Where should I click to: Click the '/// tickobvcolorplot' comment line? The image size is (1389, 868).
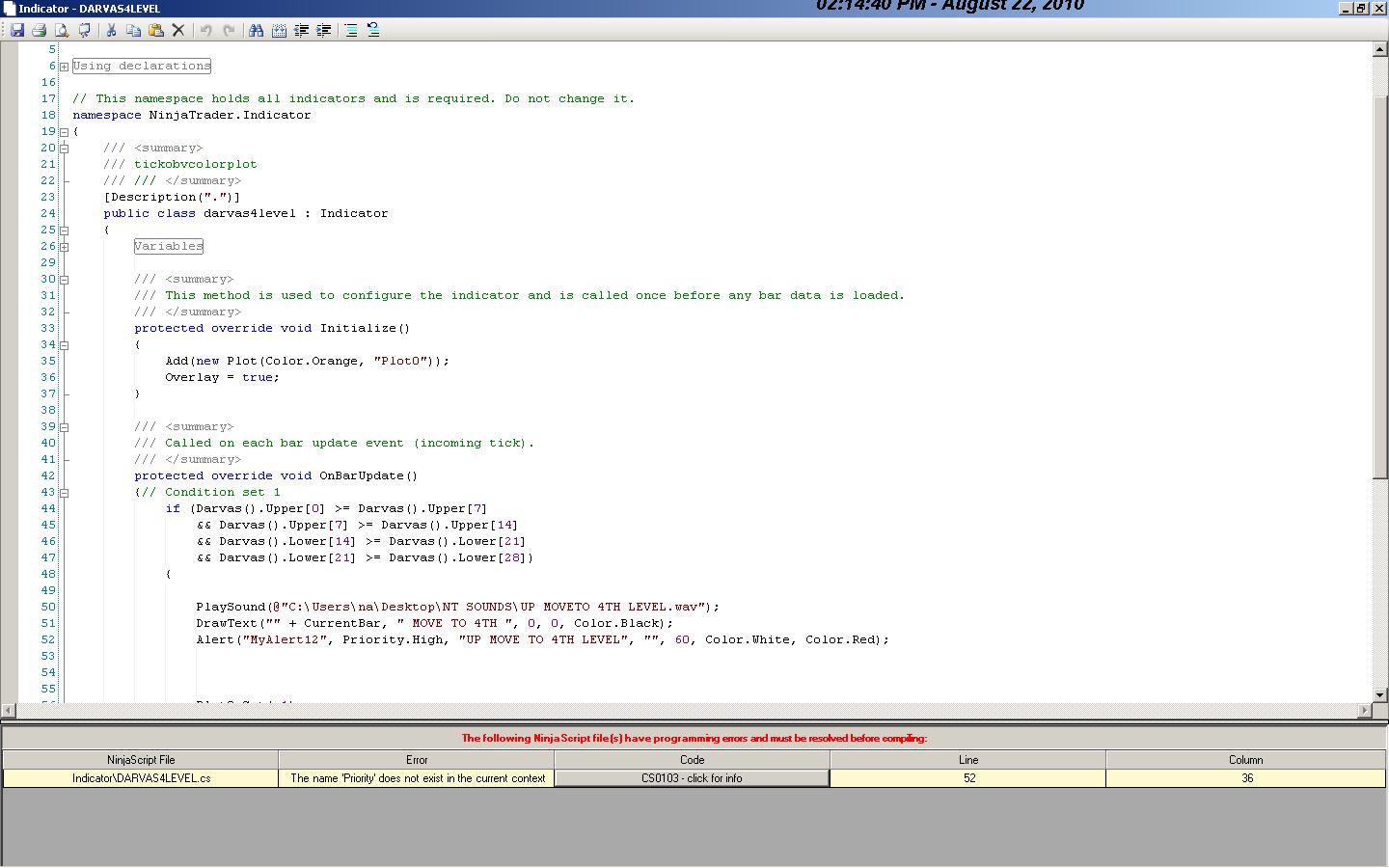coord(180,164)
